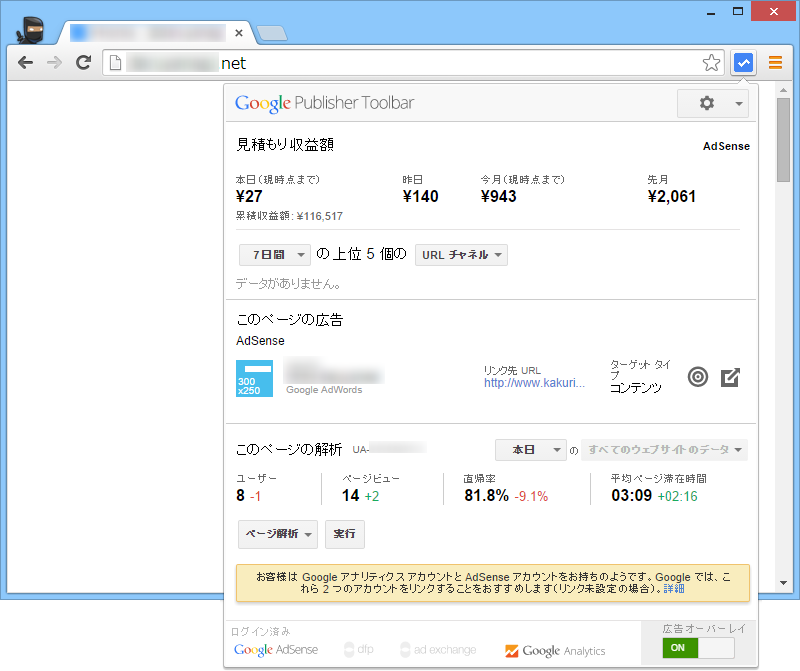Click the 300x250 ad thumbnail
800x671 pixels.
(255, 379)
